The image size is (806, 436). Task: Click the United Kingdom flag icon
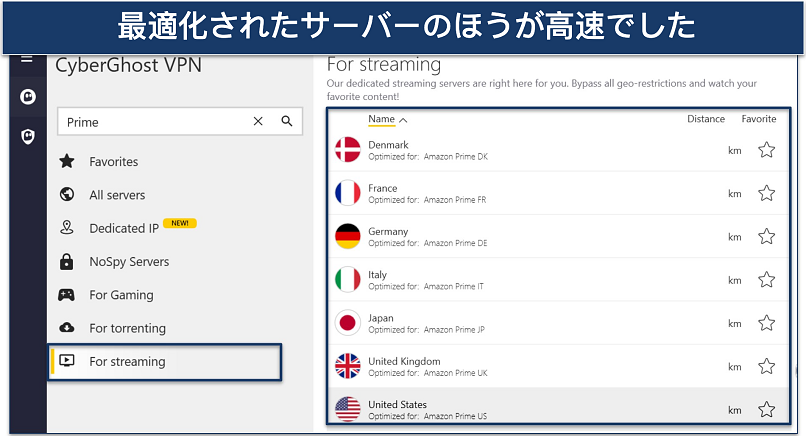tap(347, 366)
